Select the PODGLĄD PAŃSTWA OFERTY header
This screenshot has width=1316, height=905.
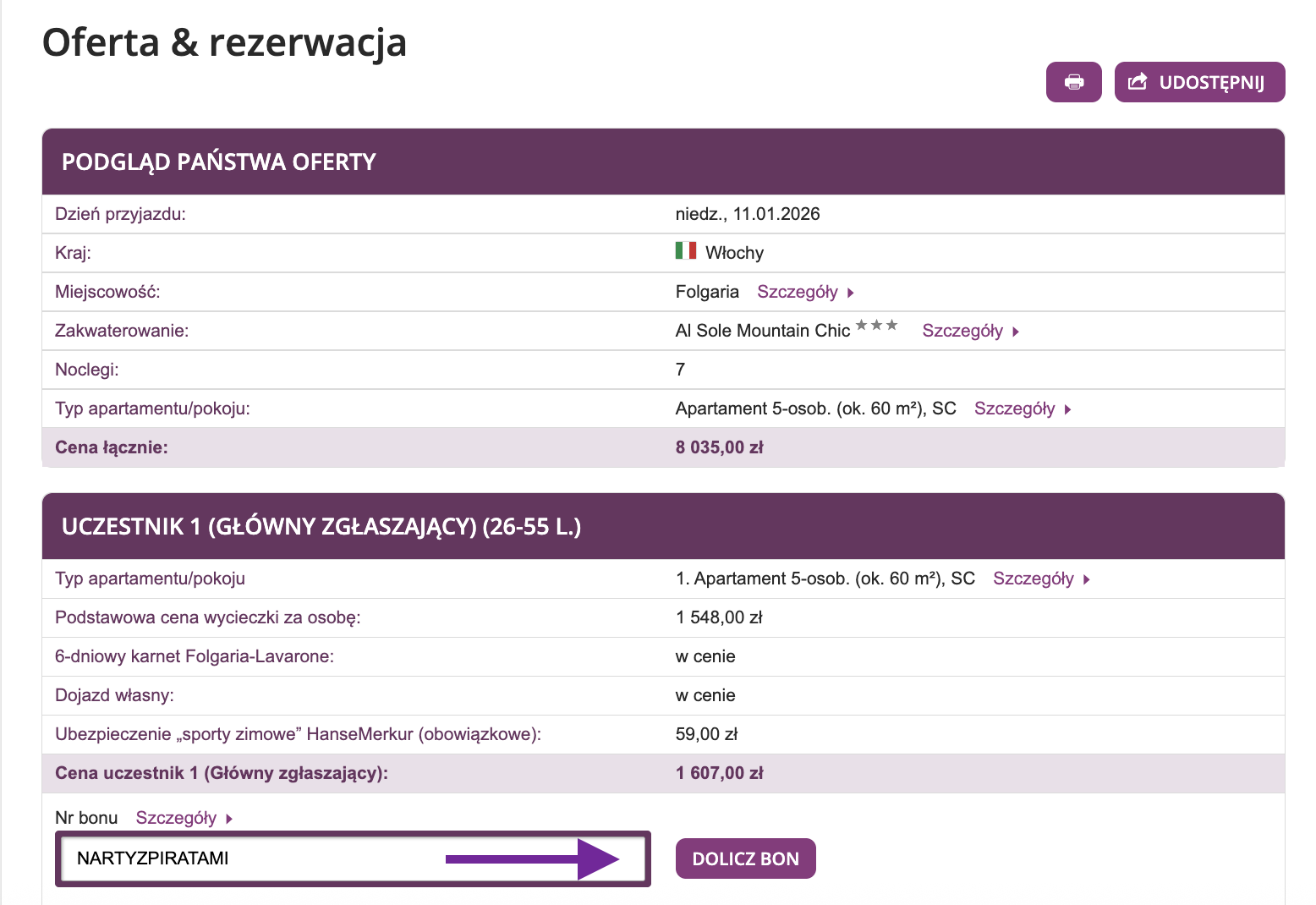[218, 162]
